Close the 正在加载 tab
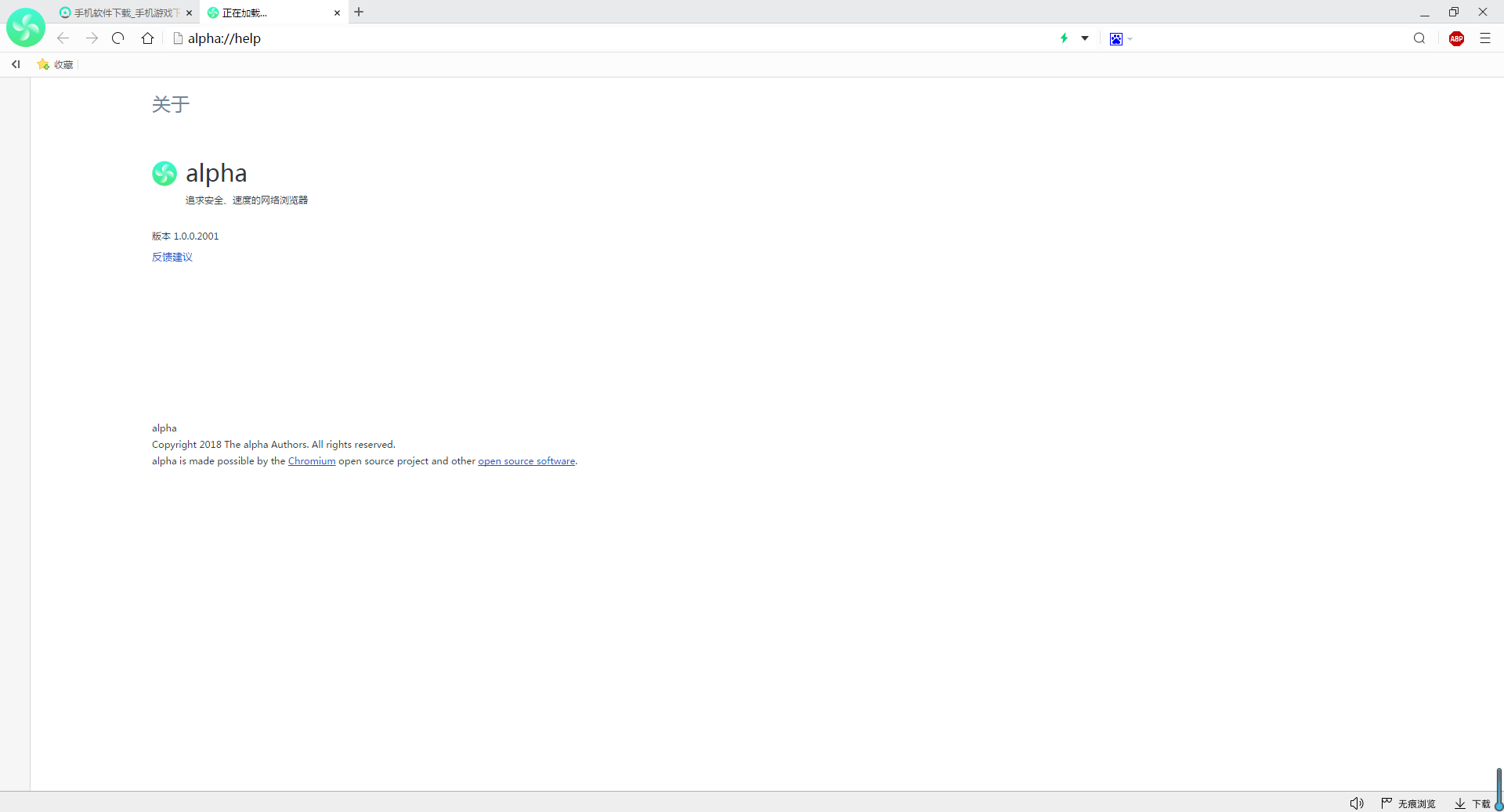 (x=337, y=13)
